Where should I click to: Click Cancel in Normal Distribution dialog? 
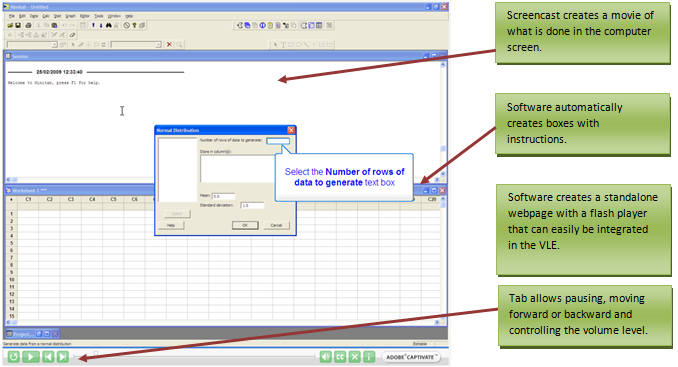coord(276,225)
